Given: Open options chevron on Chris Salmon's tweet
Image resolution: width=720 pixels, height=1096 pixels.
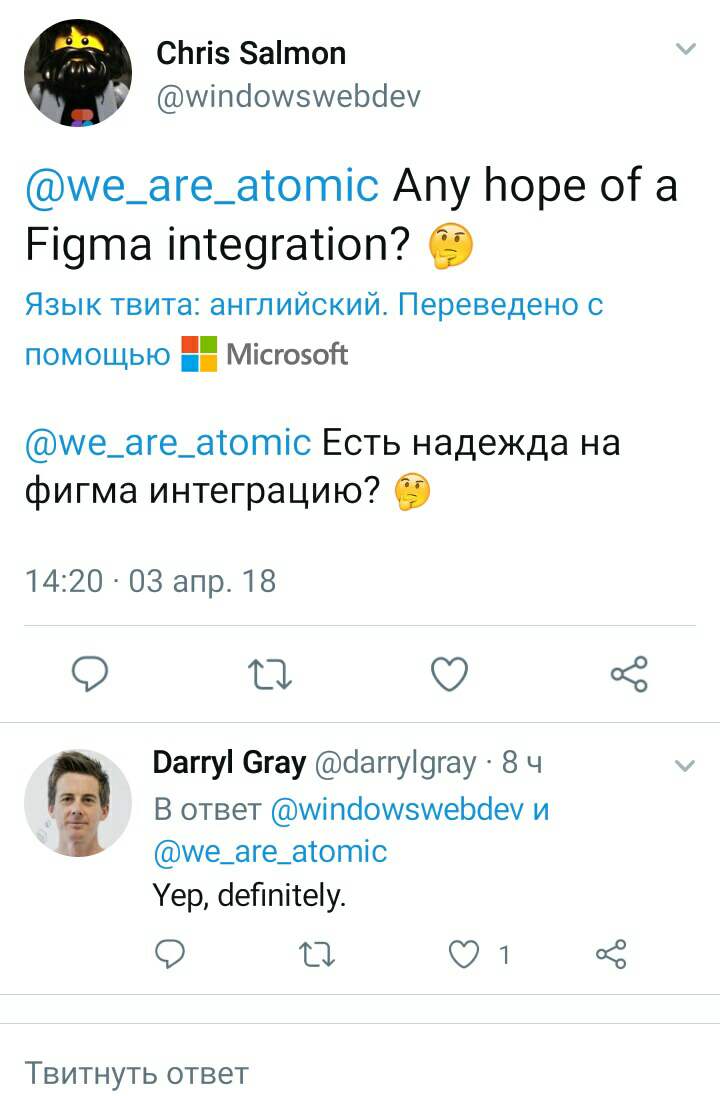Looking at the screenshot, I should tap(685, 49).
